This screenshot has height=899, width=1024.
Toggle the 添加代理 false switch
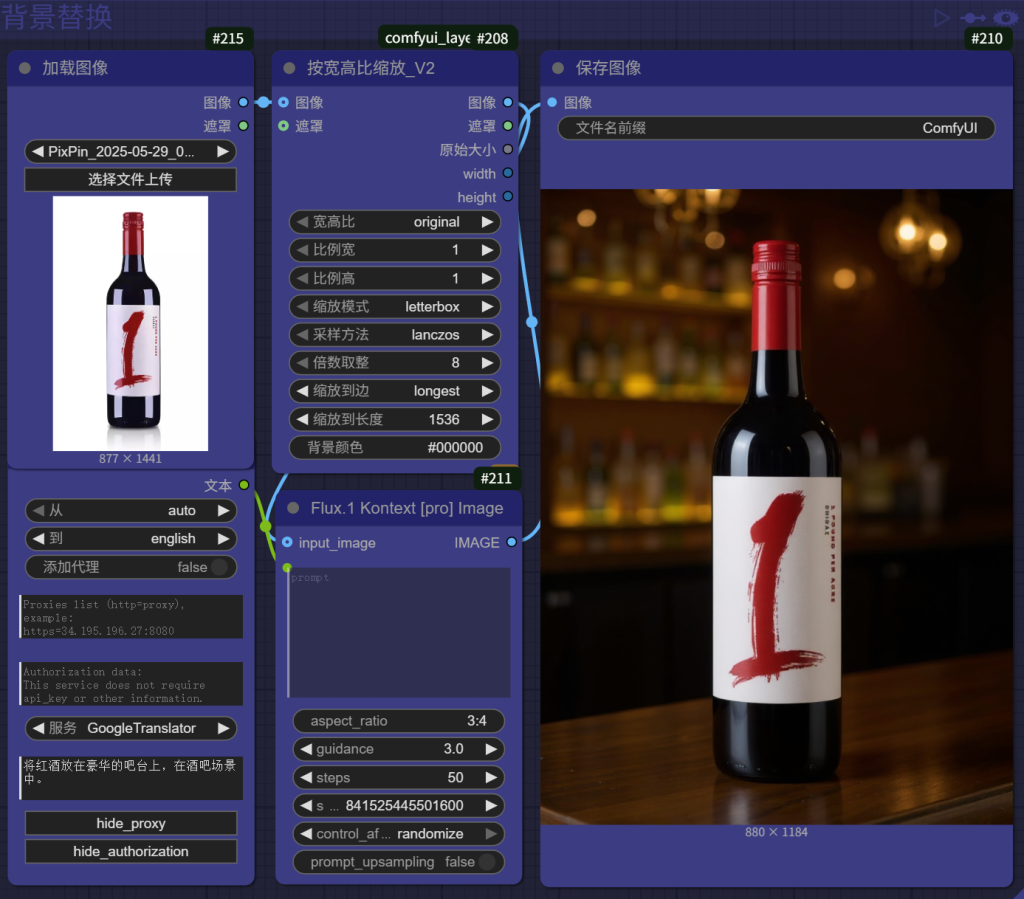tap(217, 567)
